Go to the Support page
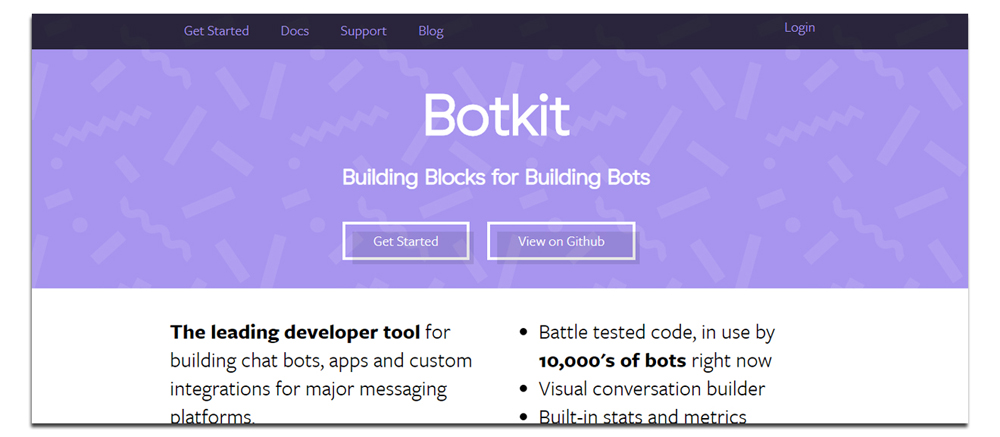 [363, 31]
